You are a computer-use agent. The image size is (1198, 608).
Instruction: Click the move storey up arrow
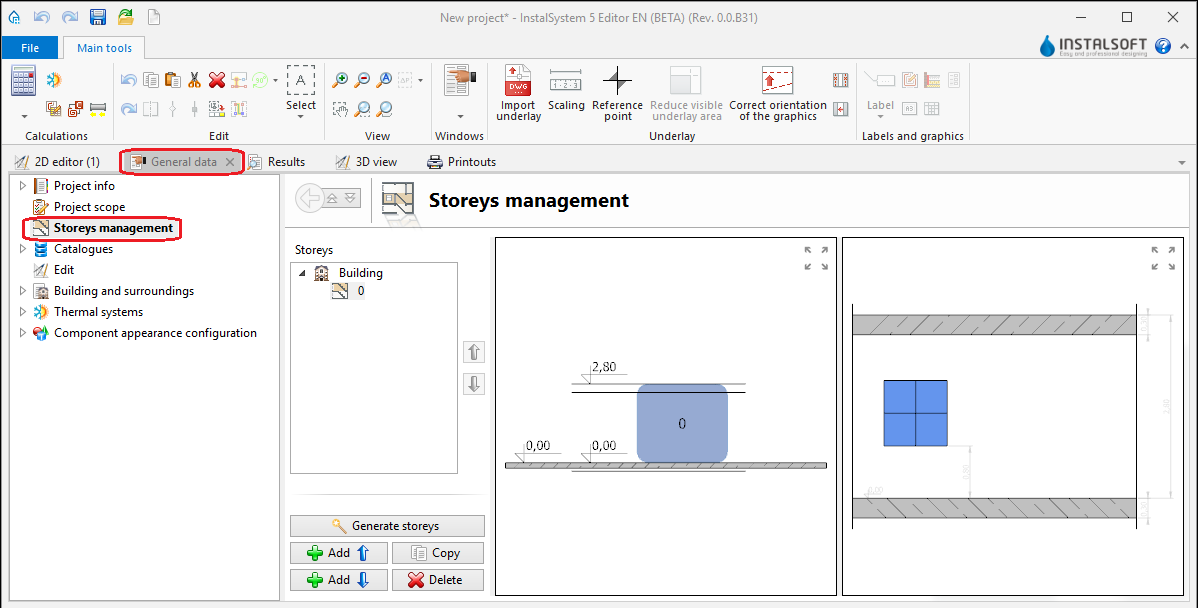(474, 352)
